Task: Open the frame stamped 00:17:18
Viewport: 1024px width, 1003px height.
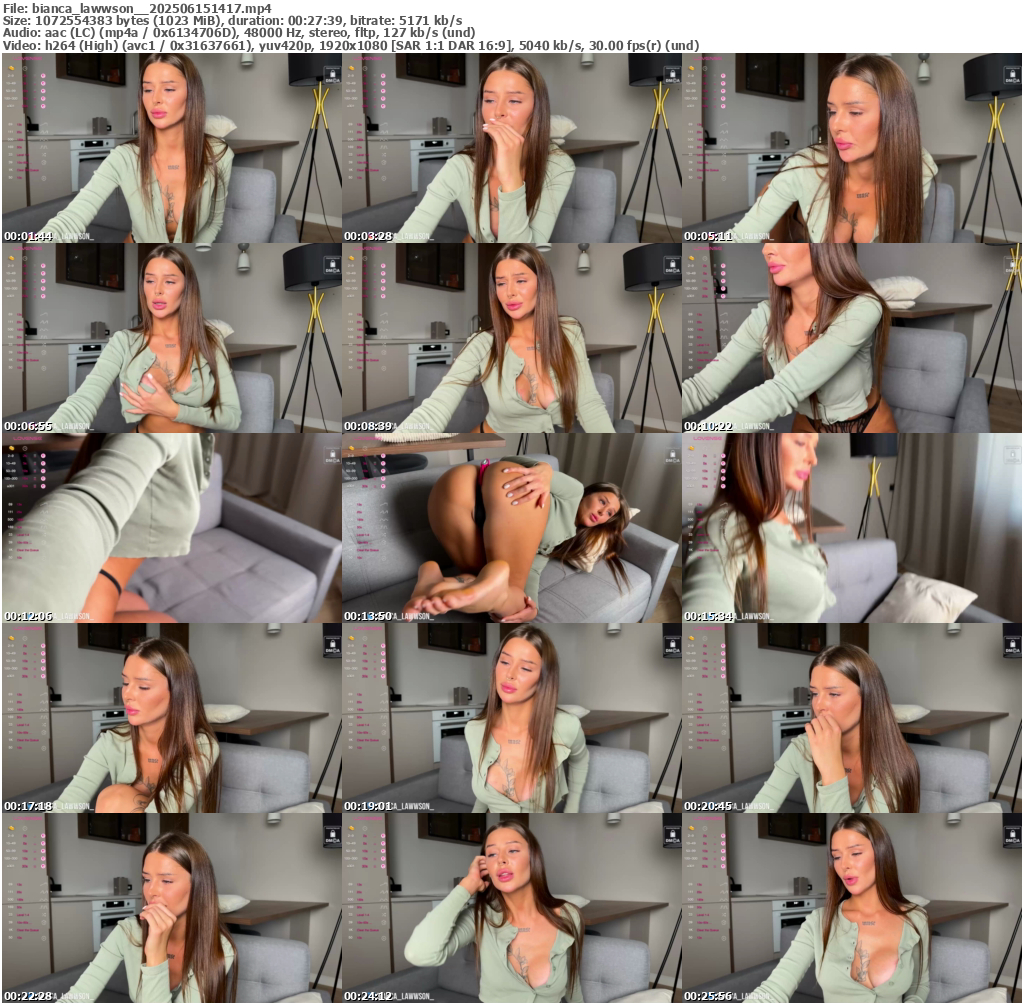Action: tap(172, 718)
